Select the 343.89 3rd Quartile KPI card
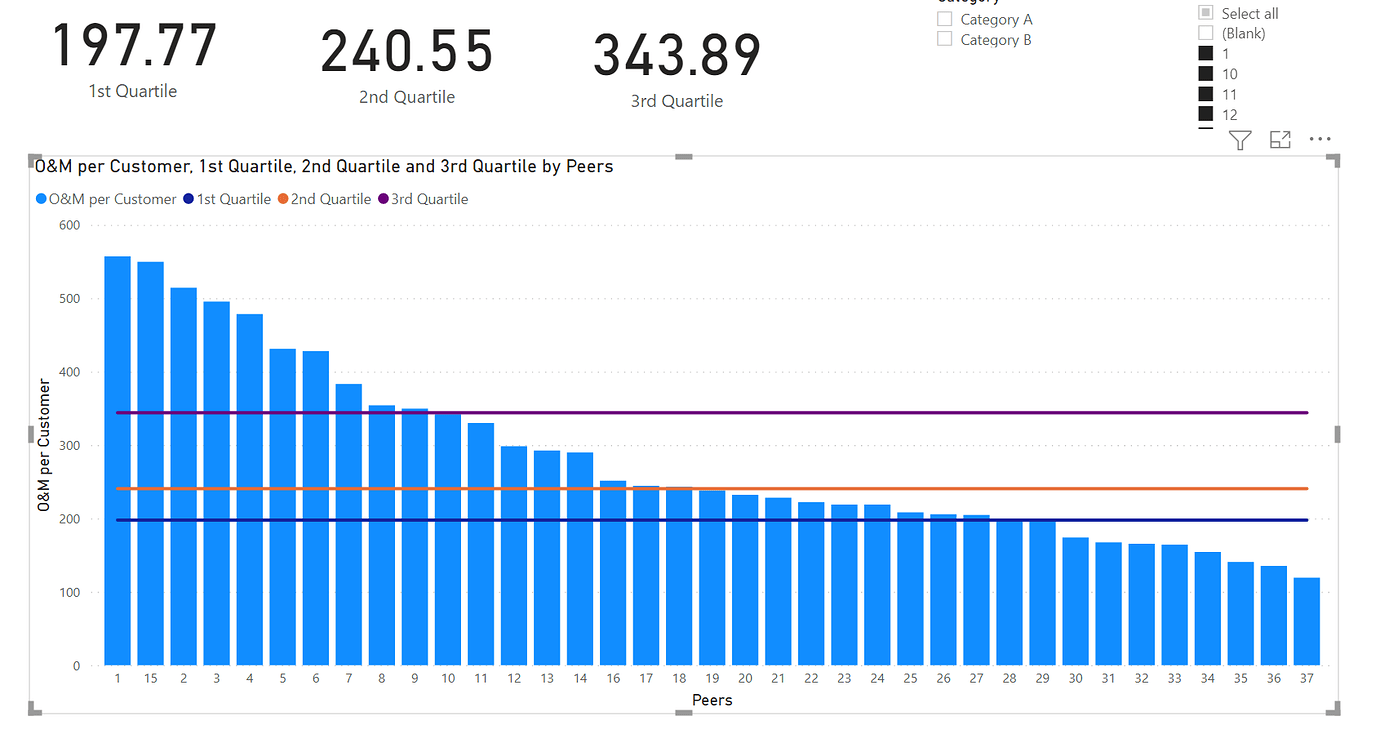The image size is (1380, 742). (x=676, y=55)
